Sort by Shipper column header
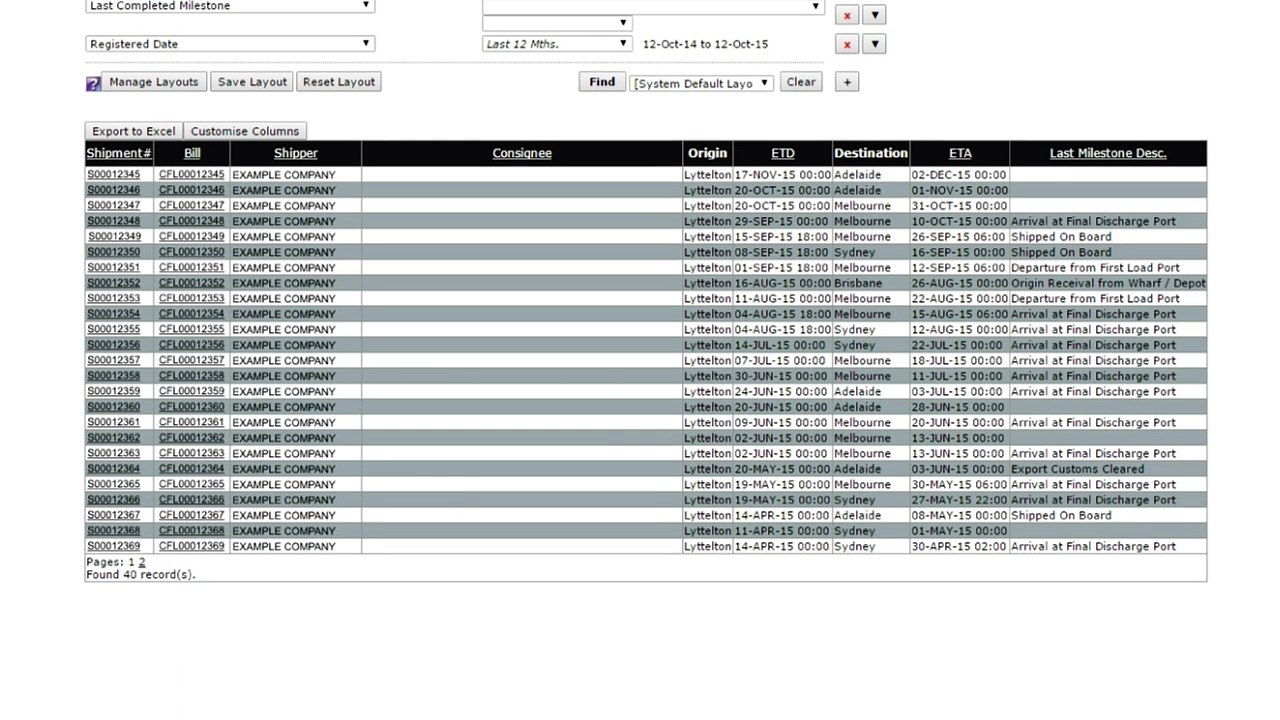This screenshot has height=720, width=1280. [296, 153]
